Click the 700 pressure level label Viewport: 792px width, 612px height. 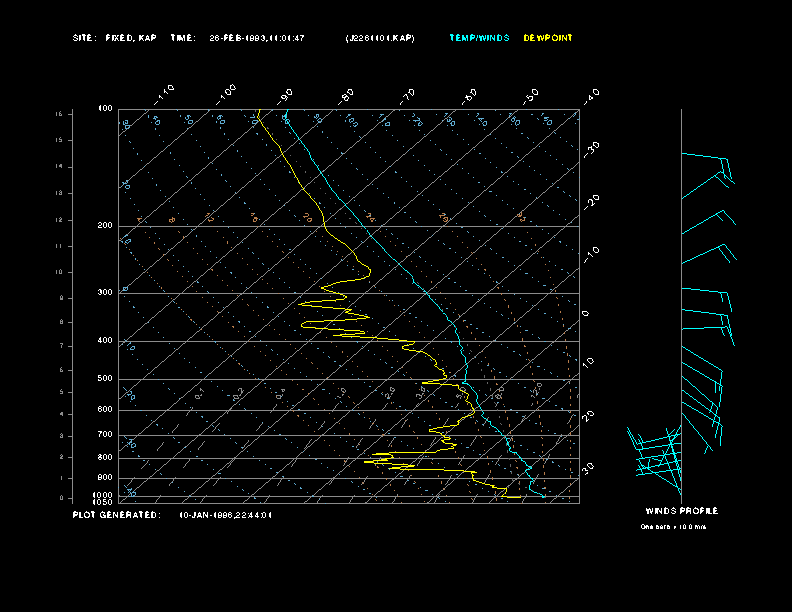pos(105,435)
